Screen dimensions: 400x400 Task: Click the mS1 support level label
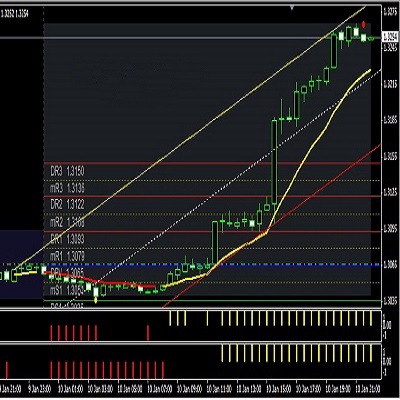click(x=66, y=290)
